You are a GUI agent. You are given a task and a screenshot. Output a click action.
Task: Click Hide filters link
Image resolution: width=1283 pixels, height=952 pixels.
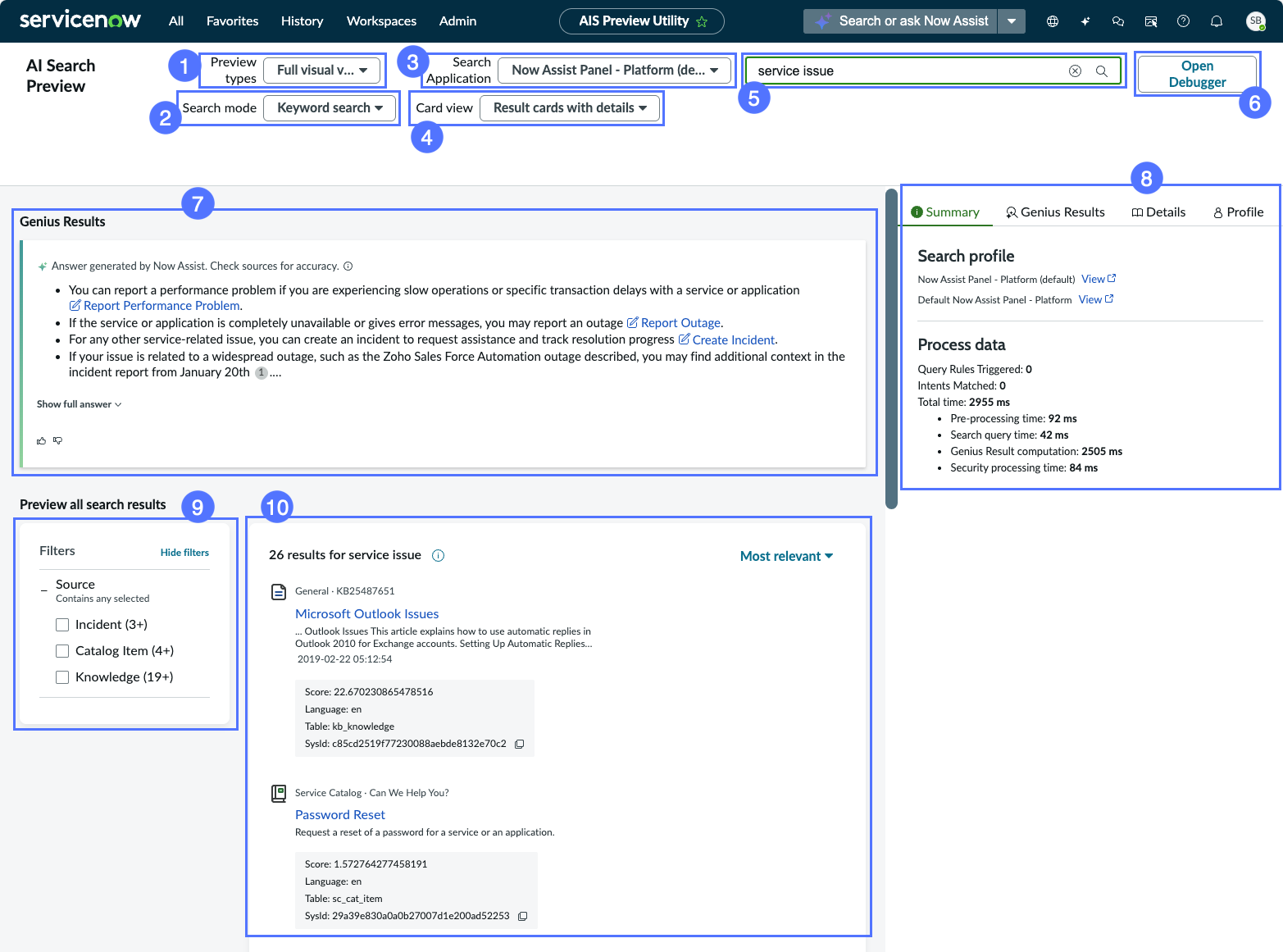click(x=184, y=553)
